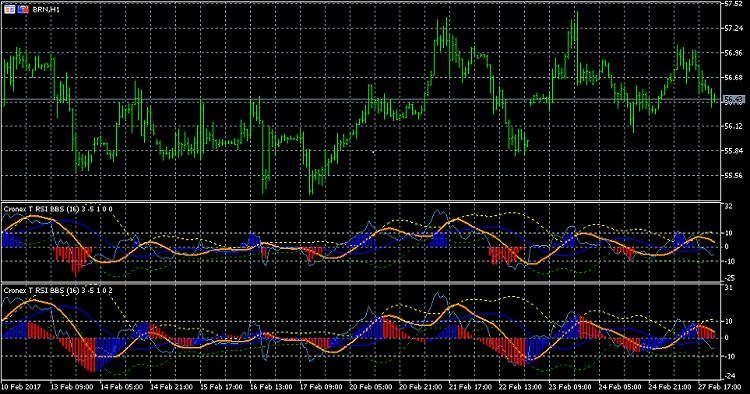
Task: Click the horizontal bid price line on chart
Action: point(361,99)
